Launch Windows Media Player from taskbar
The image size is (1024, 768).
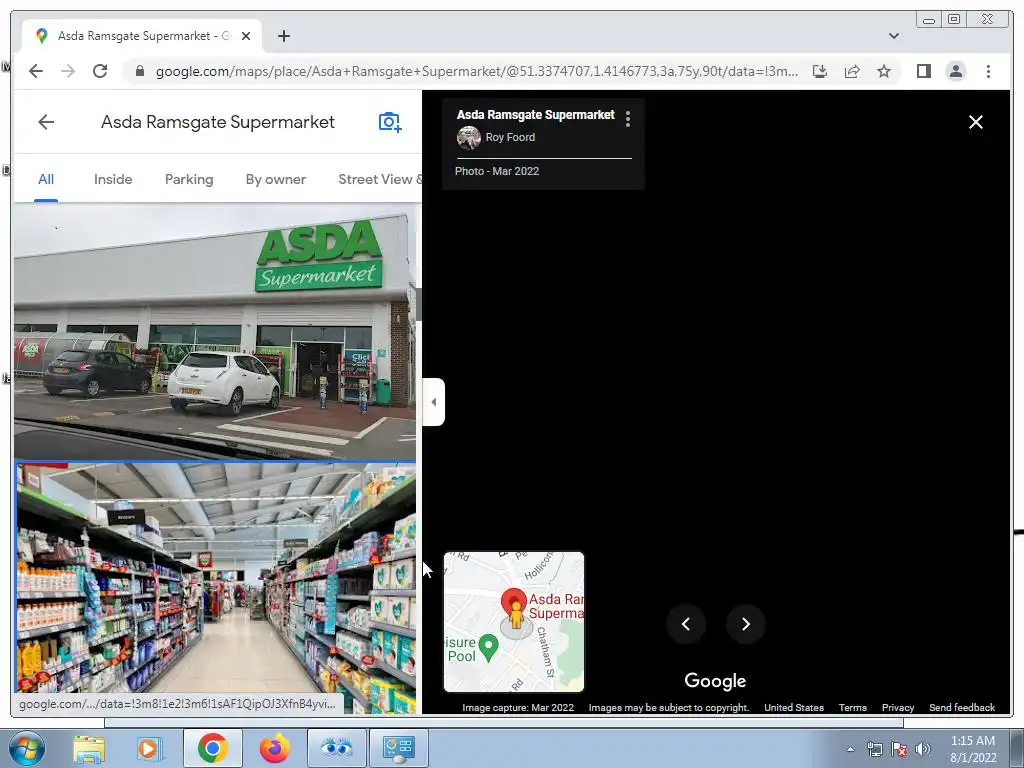(x=149, y=748)
